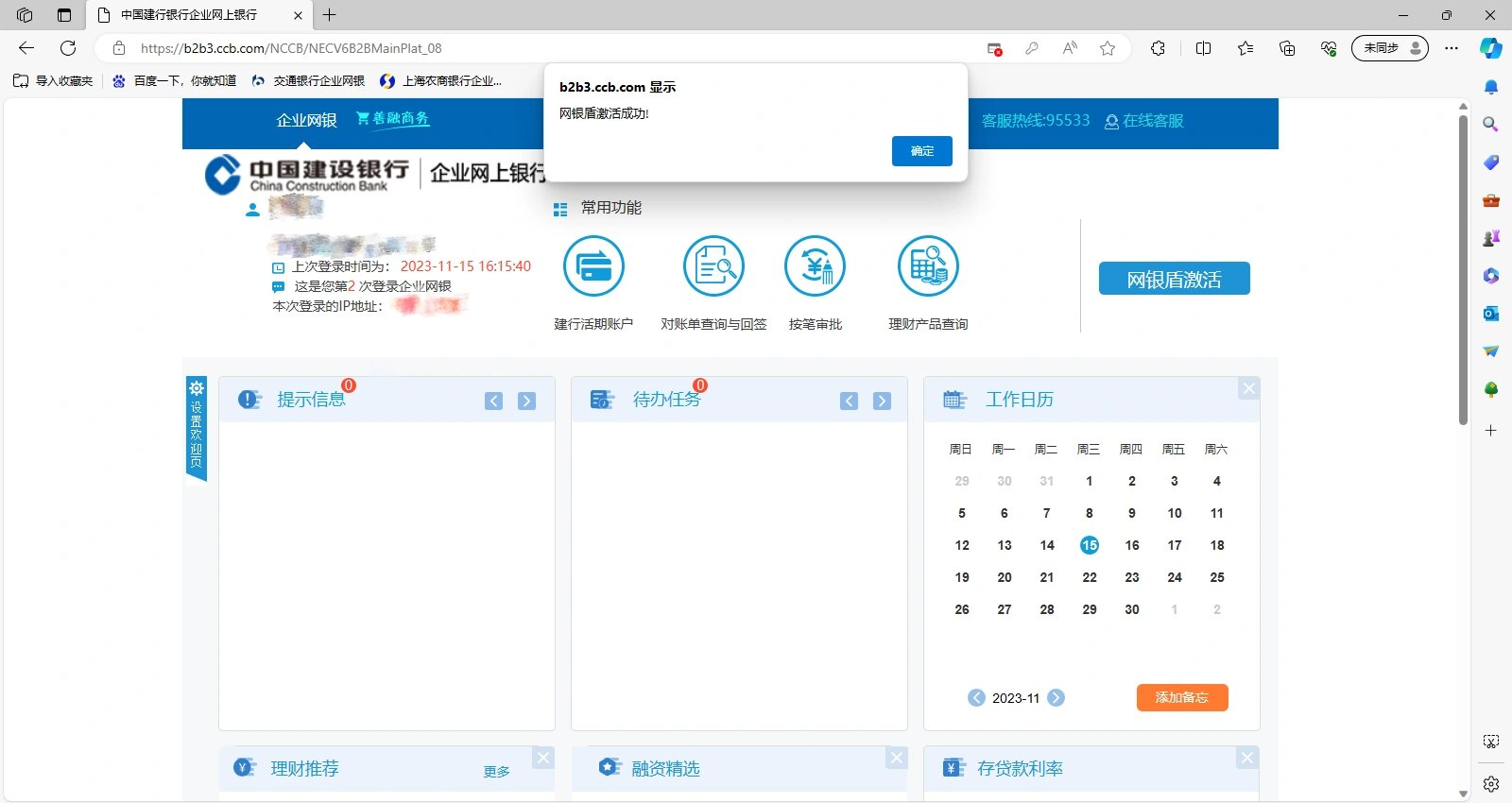Open 在线客服 online support
Viewport: 1512px width, 803px height.
[1144, 121]
